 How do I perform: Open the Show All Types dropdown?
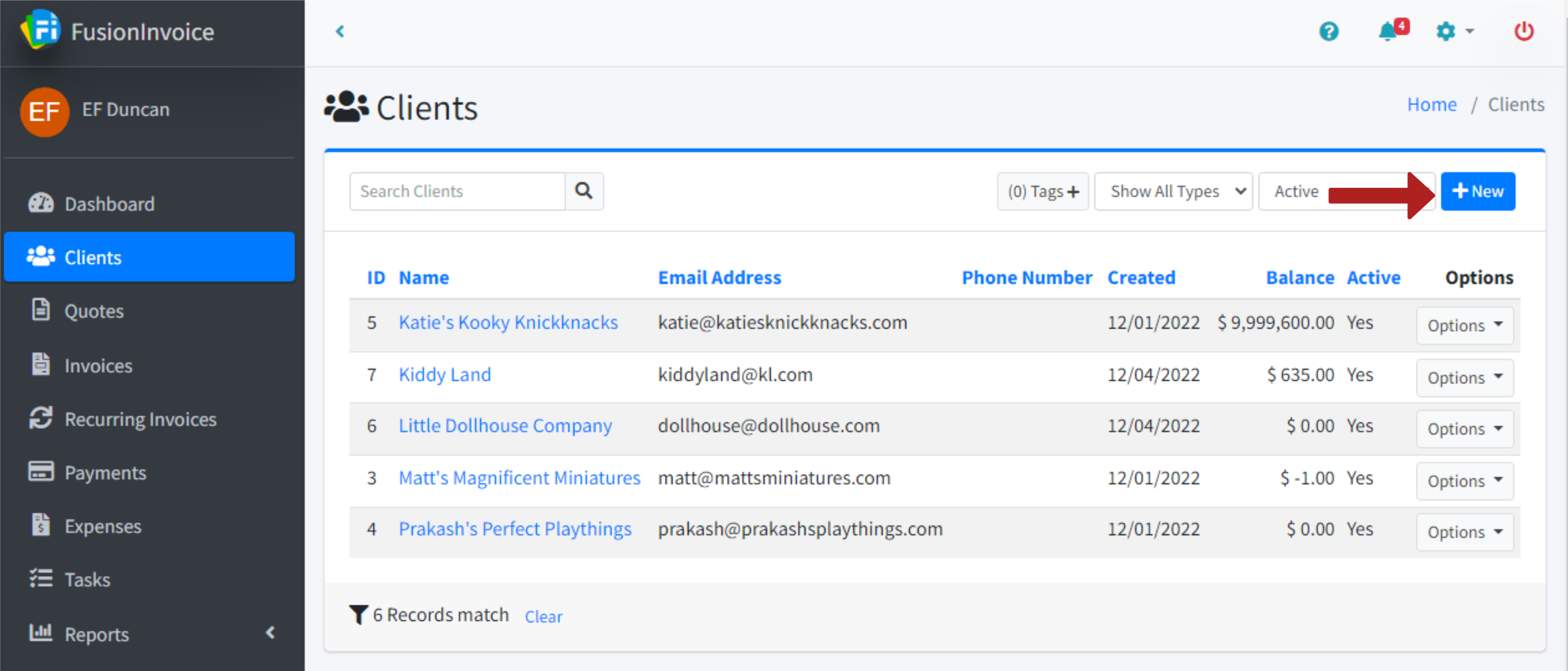[1173, 191]
